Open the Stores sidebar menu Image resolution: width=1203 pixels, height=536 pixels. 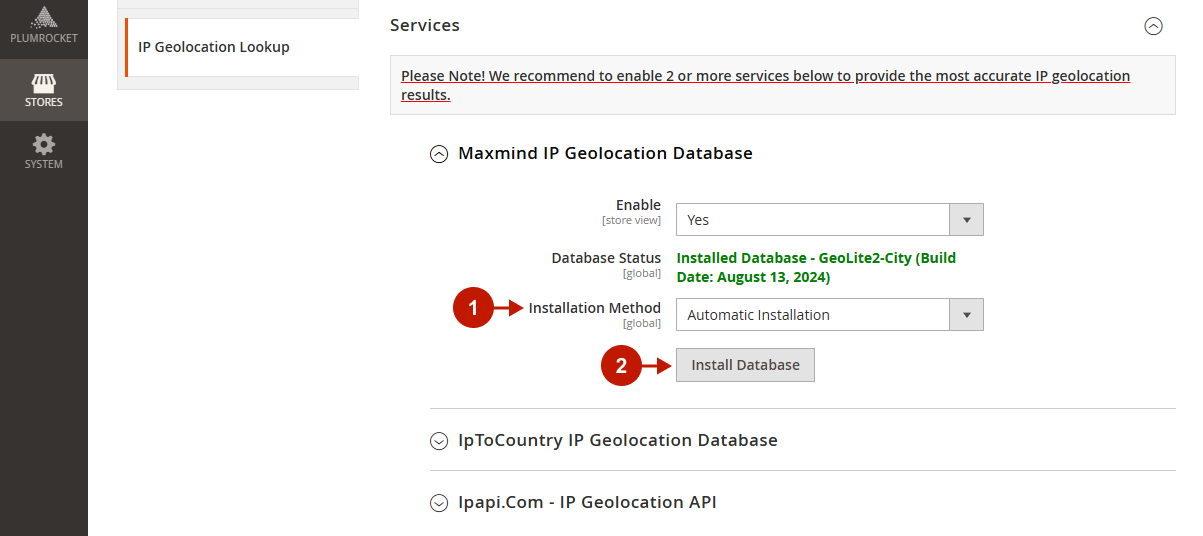point(43,90)
